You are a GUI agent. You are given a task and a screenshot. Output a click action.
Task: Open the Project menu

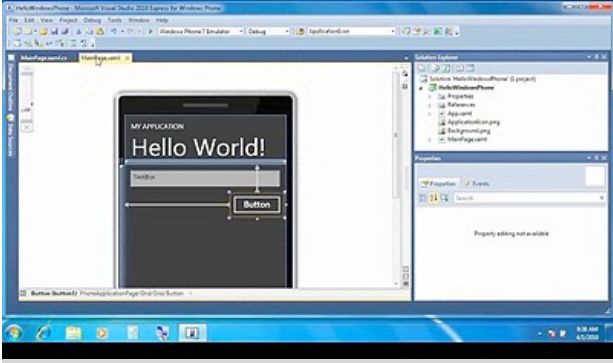pos(68,20)
